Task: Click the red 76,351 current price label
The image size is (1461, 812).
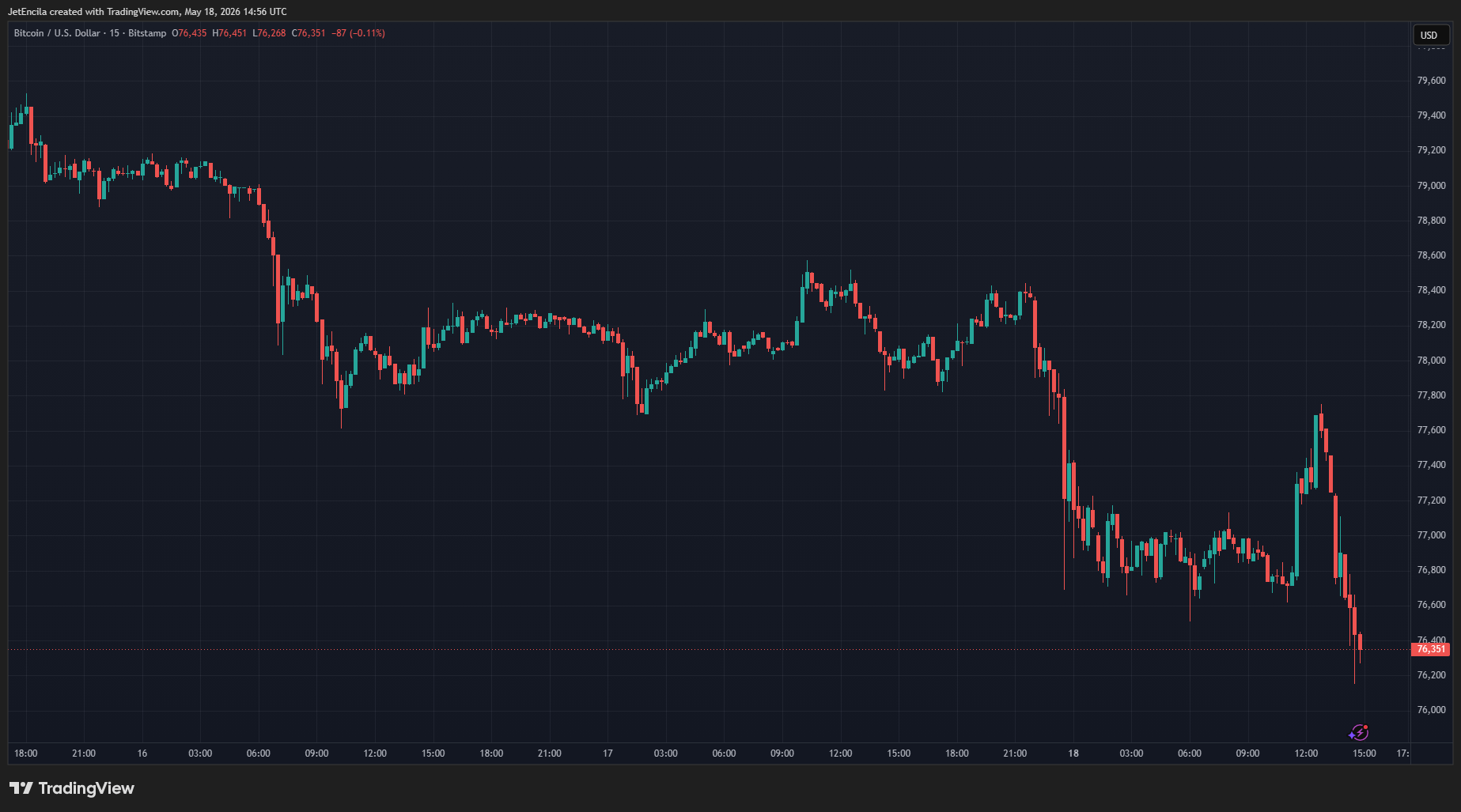Action: [1430, 649]
